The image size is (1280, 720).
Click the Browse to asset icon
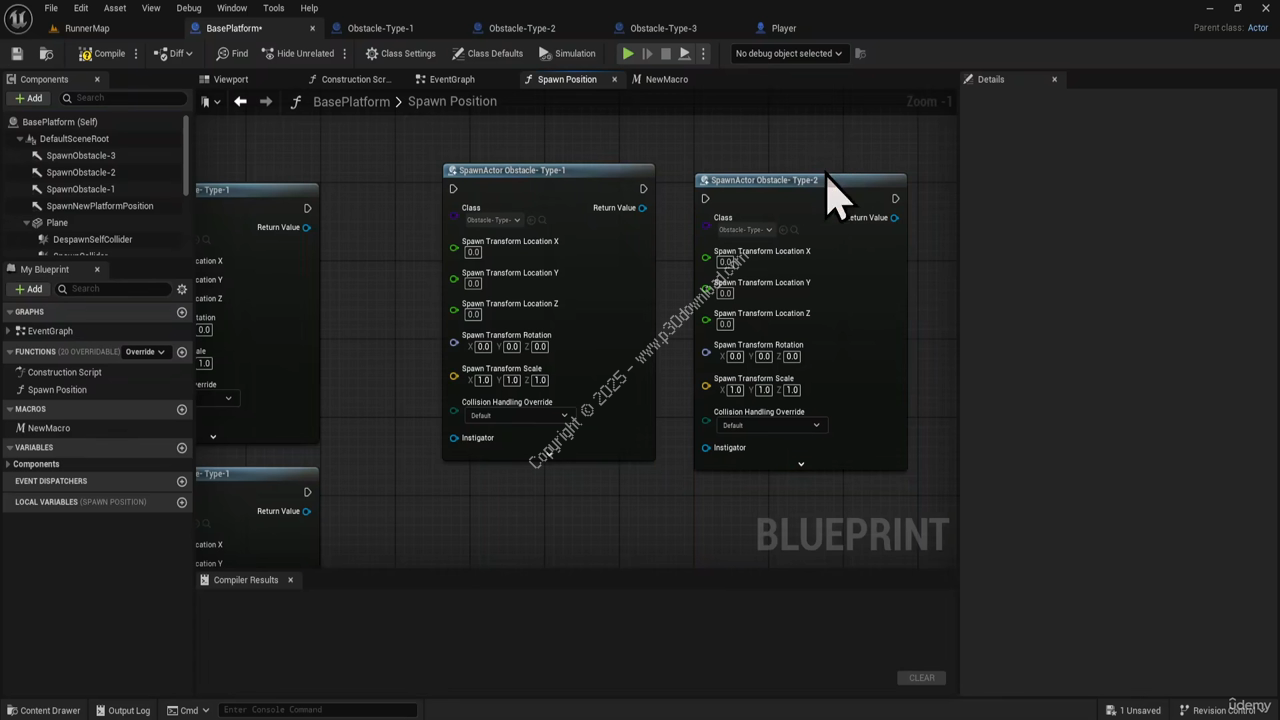coord(46,53)
